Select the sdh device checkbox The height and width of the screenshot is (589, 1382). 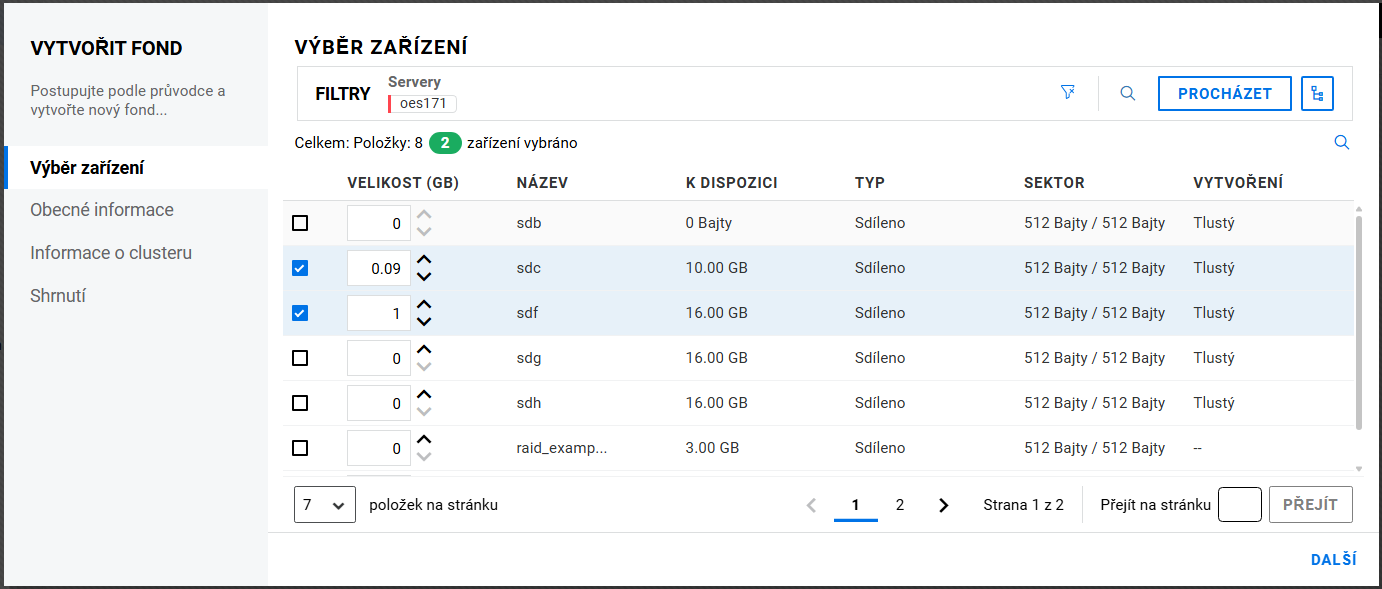(x=300, y=403)
